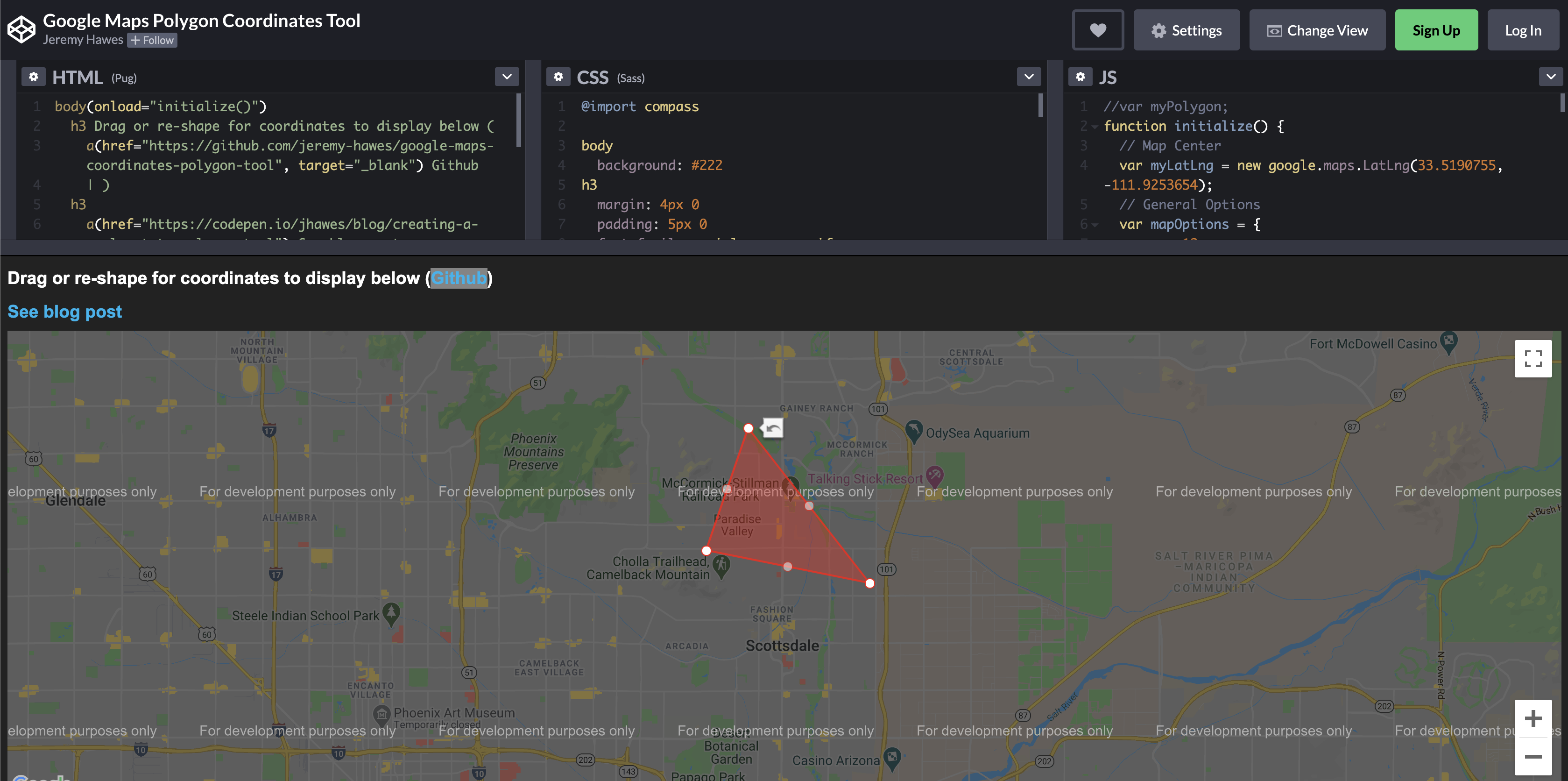Image resolution: width=1568 pixels, height=781 pixels.
Task: Open HTML editor settings gear
Action: pos(34,77)
